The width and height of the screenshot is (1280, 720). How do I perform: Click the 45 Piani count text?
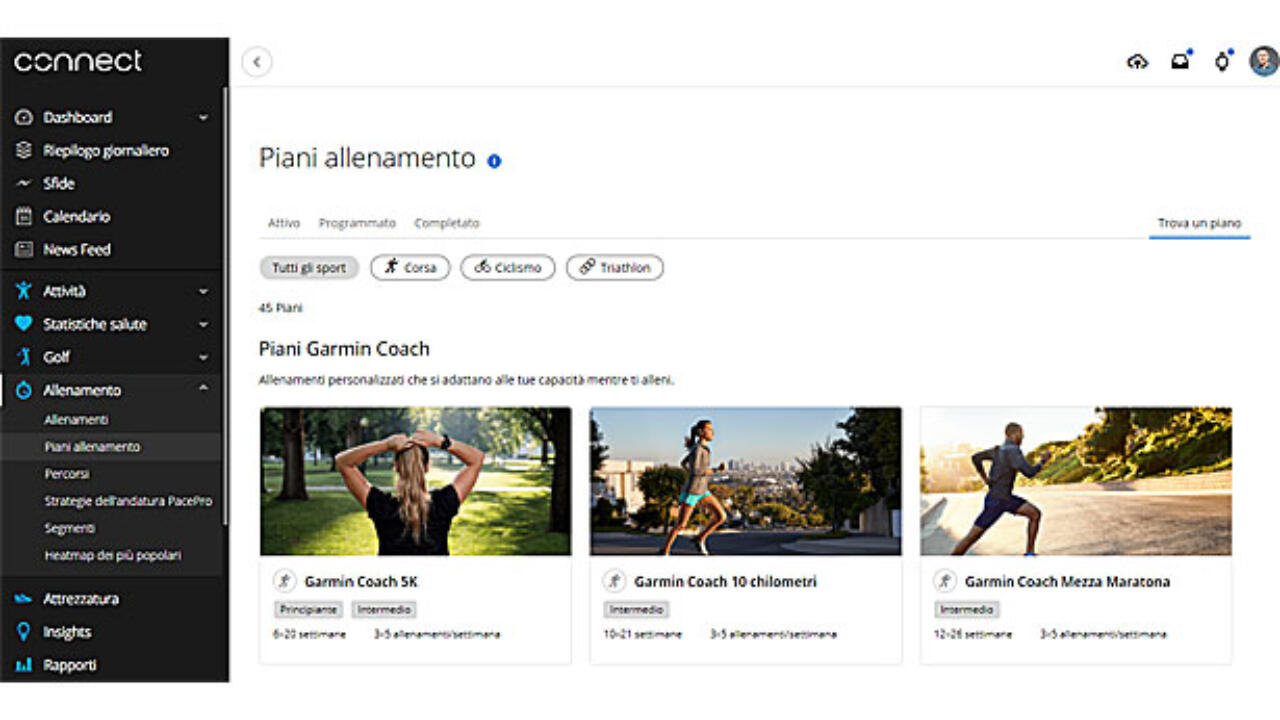[x=281, y=308]
